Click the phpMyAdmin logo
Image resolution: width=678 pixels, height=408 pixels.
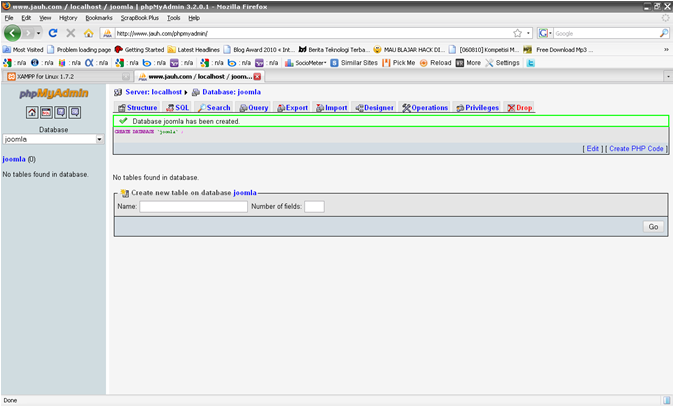[54, 93]
